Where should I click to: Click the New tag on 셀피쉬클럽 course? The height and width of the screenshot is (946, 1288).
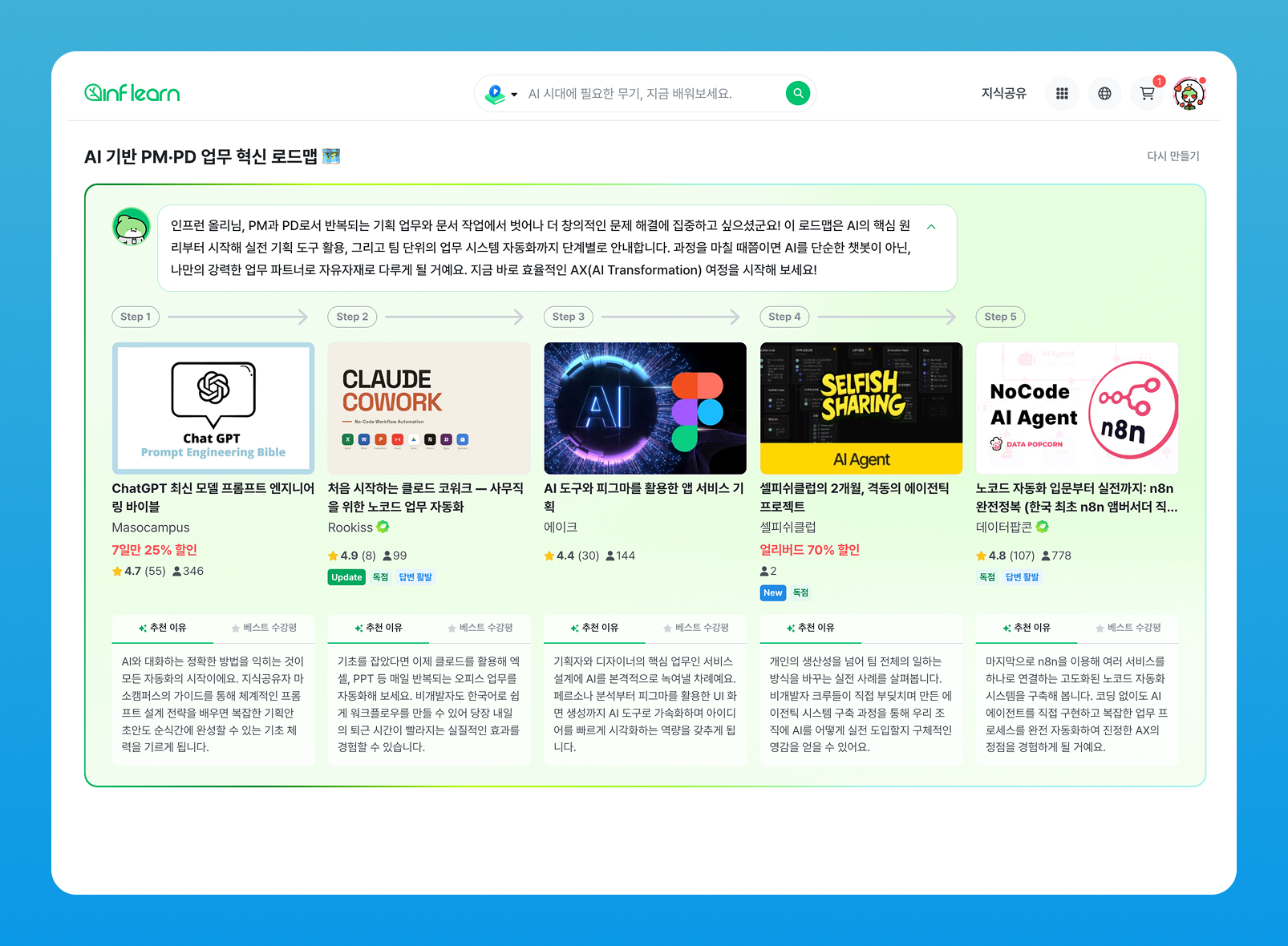click(x=772, y=593)
